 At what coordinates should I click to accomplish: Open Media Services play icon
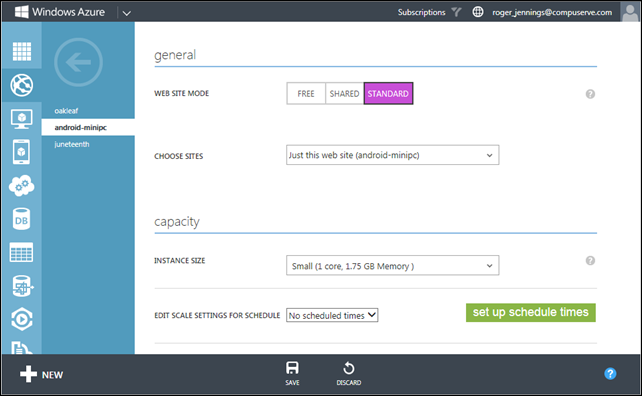[x=22, y=319]
